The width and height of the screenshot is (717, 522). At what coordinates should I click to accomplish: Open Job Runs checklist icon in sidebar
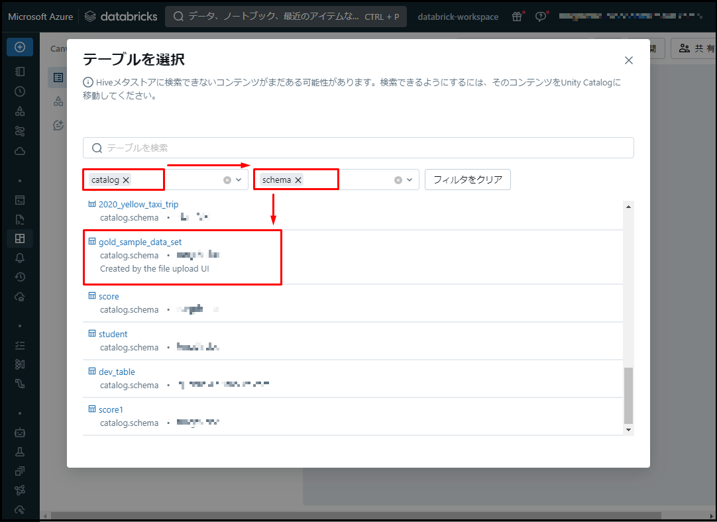pos(20,345)
